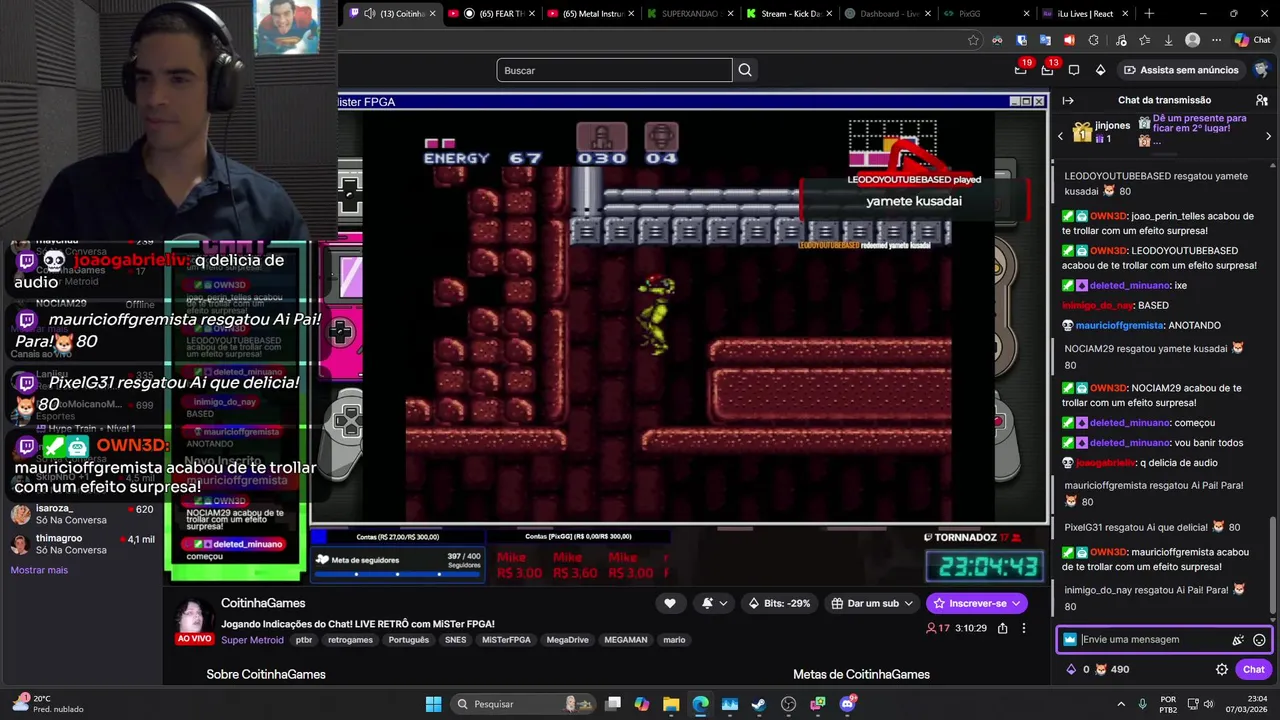Image resolution: width=1280 pixels, height=720 pixels.
Task: Switch to the Stream - Kick Dashboard tab
Action: pos(787,14)
